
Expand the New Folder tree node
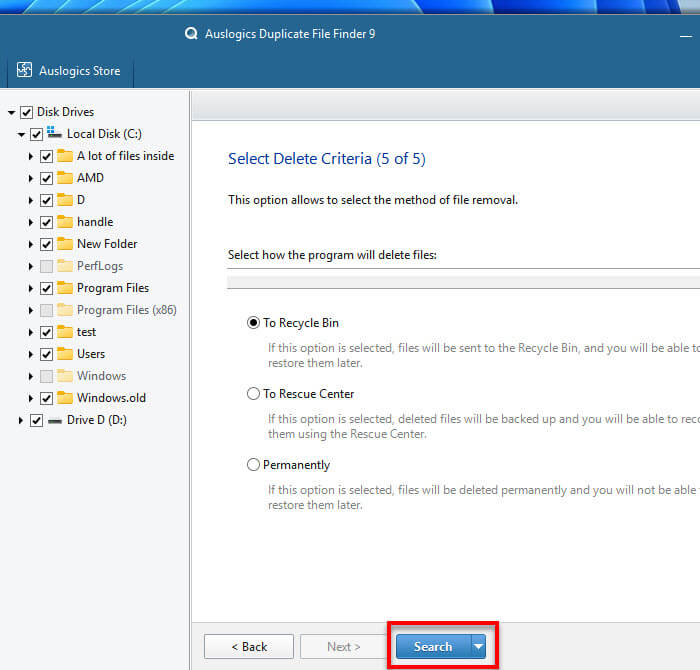(32, 244)
